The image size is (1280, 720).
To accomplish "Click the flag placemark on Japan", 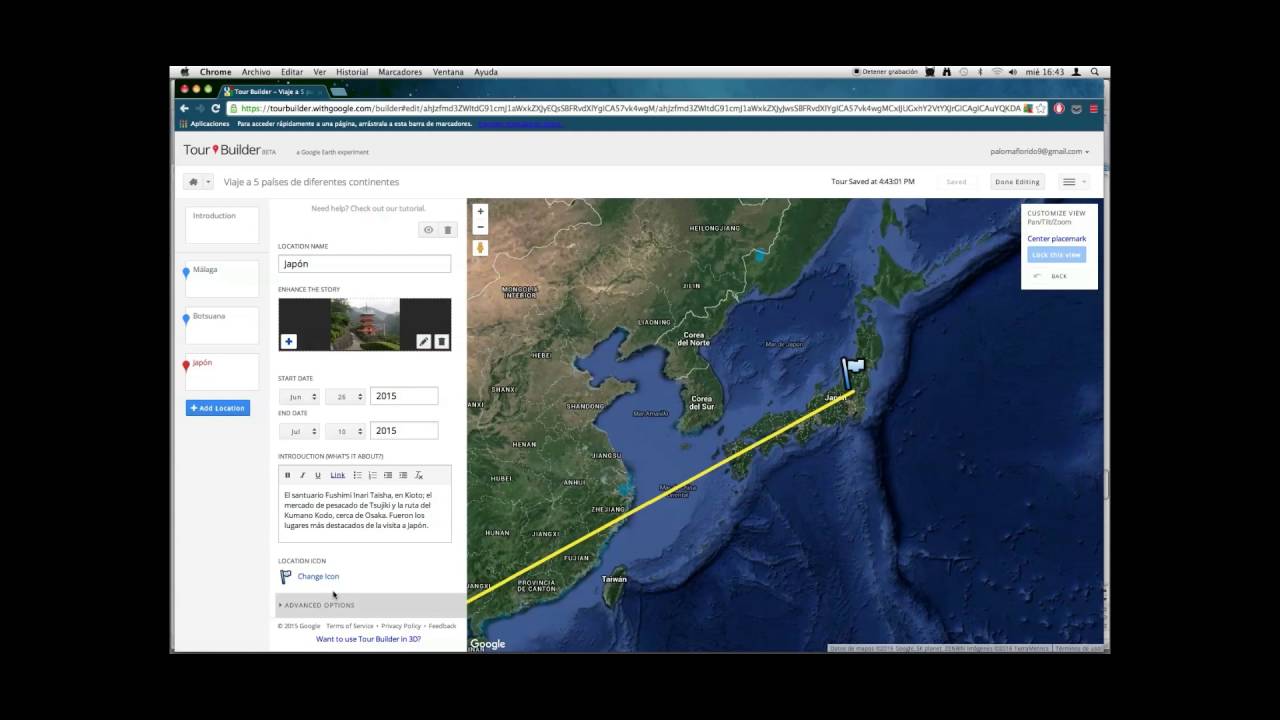I will click(x=852, y=373).
